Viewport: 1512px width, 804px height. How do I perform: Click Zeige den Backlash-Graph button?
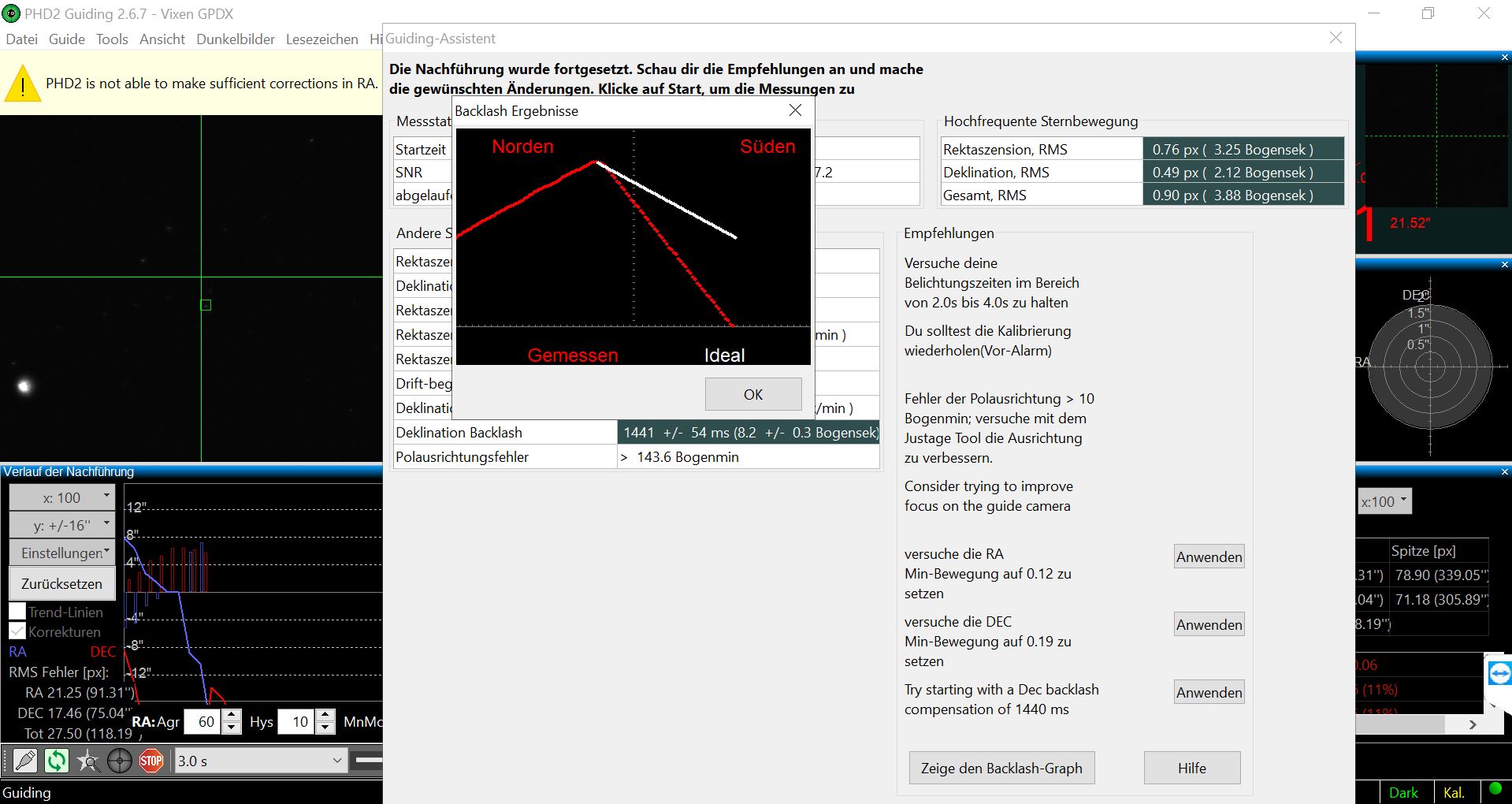point(1001,768)
